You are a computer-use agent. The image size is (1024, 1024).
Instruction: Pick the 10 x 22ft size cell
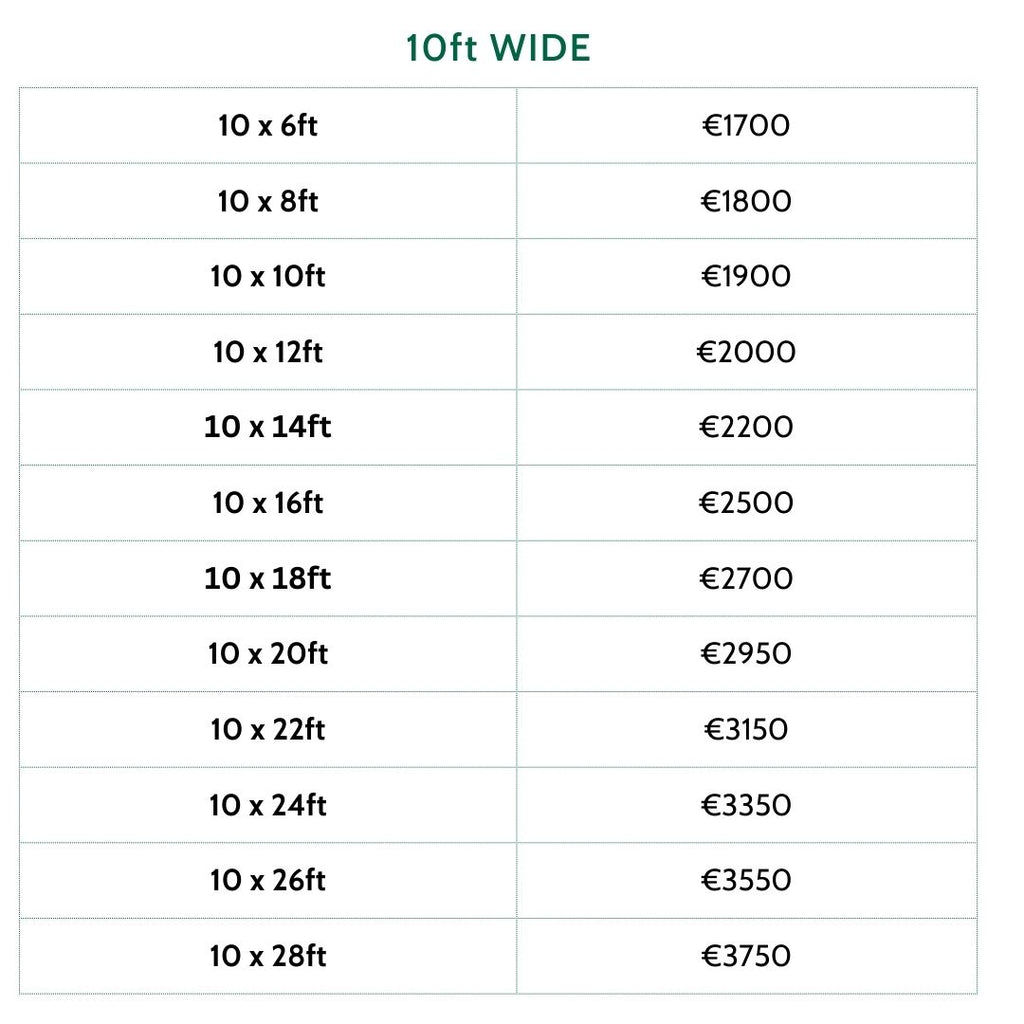[268, 729]
